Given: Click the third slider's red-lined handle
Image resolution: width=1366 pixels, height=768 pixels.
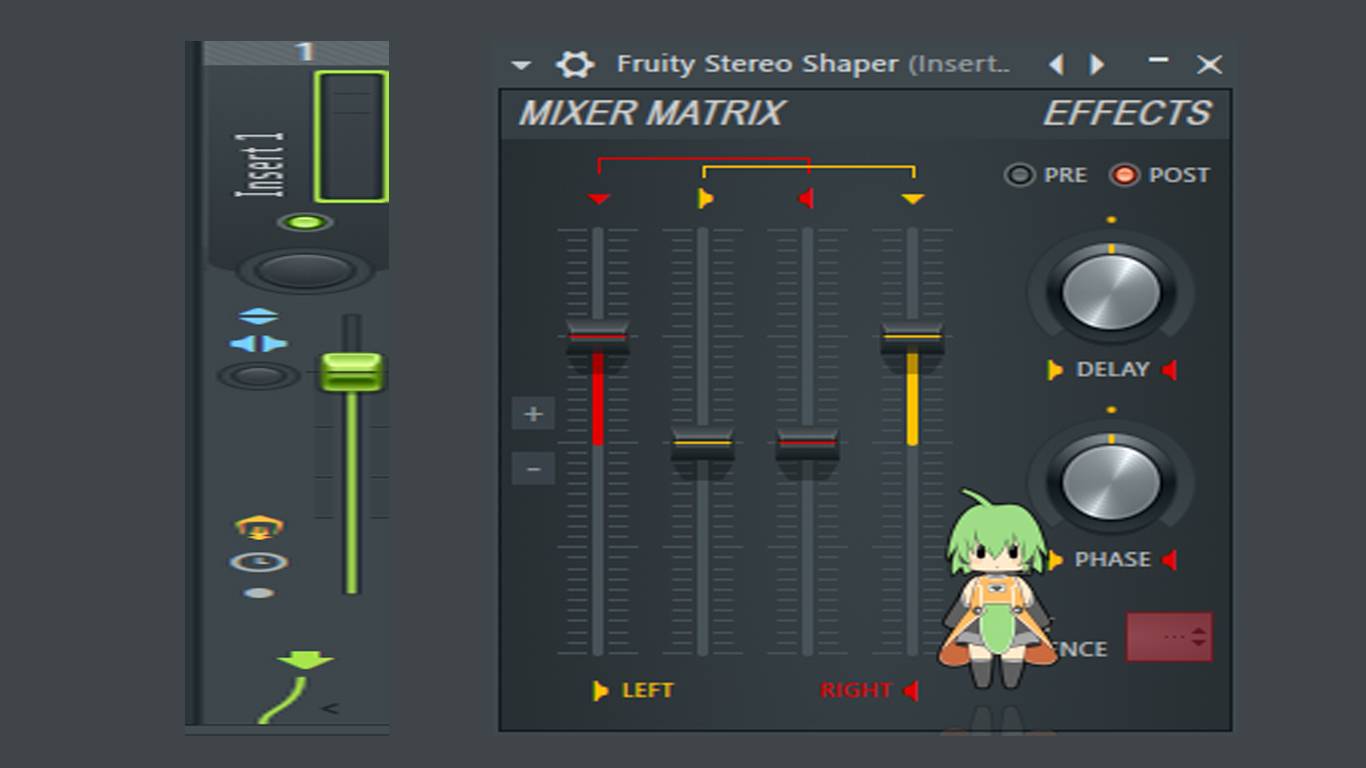Looking at the screenshot, I should click(807, 443).
